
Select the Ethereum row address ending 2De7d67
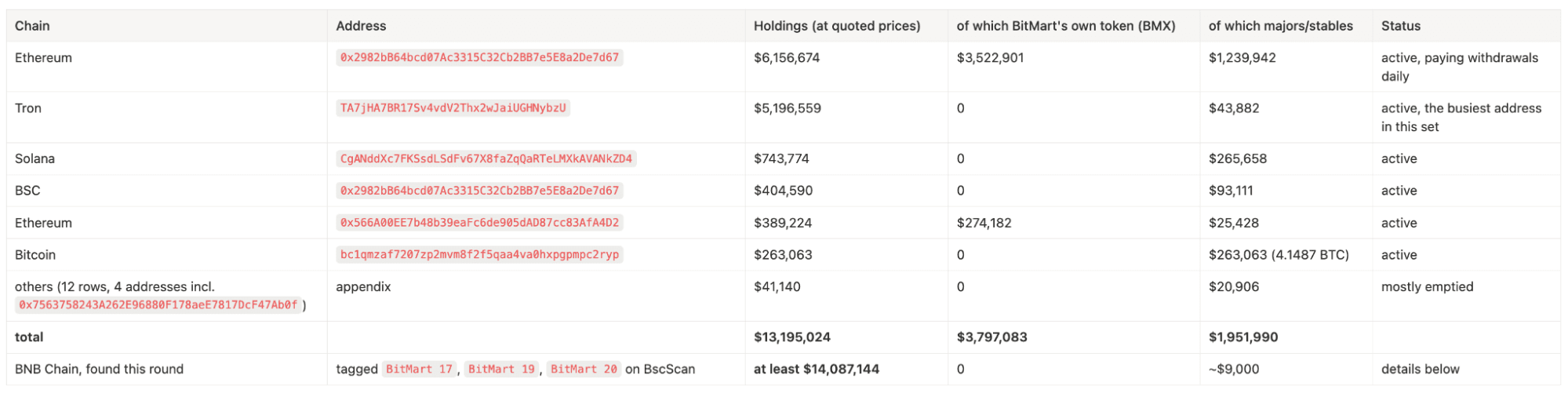[x=479, y=58]
